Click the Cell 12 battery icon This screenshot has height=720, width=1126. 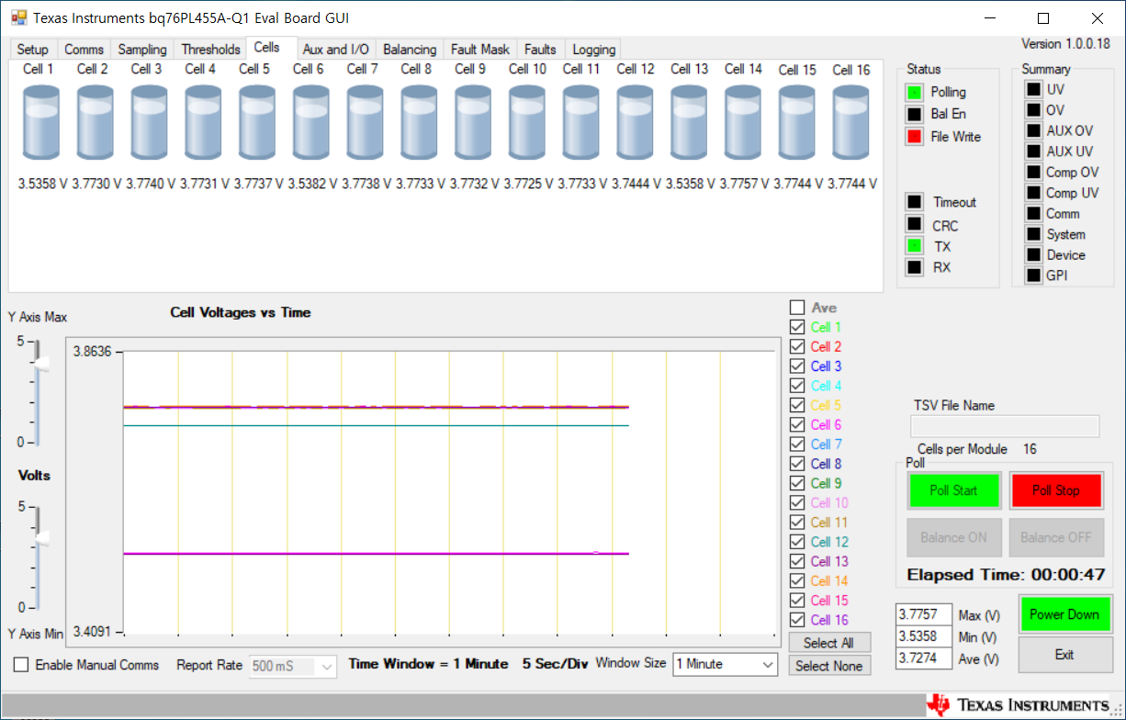[x=635, y=123]
